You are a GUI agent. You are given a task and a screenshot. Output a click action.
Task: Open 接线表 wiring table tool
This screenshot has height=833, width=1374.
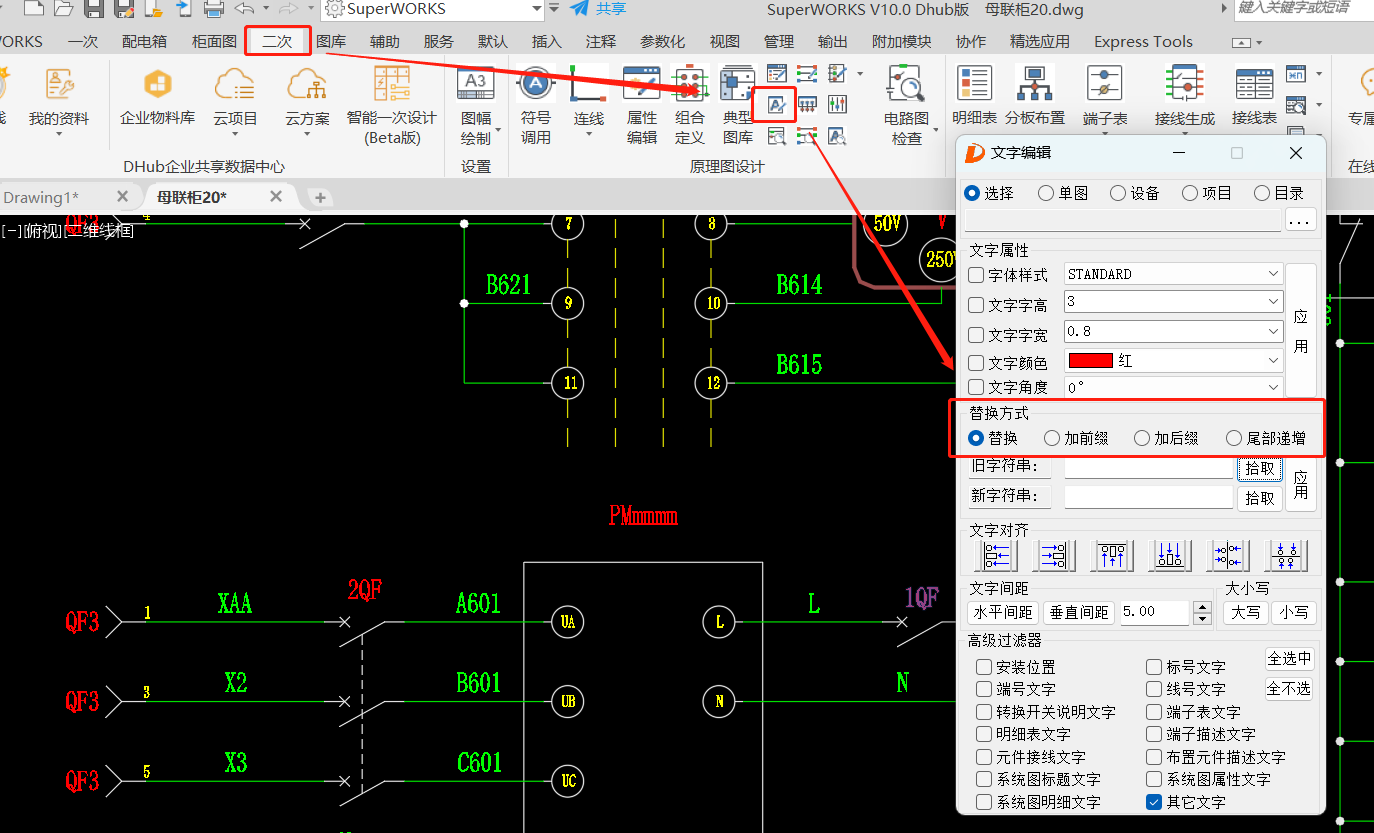[1254, 97]
